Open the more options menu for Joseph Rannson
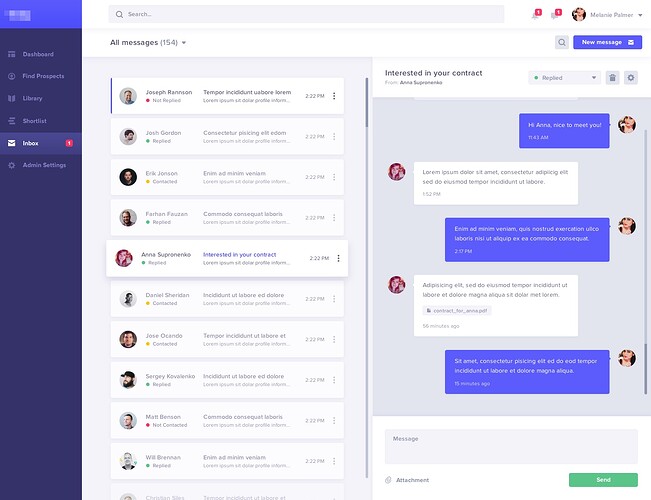Viewport: 651px width, 500px height. pos(334,96)
